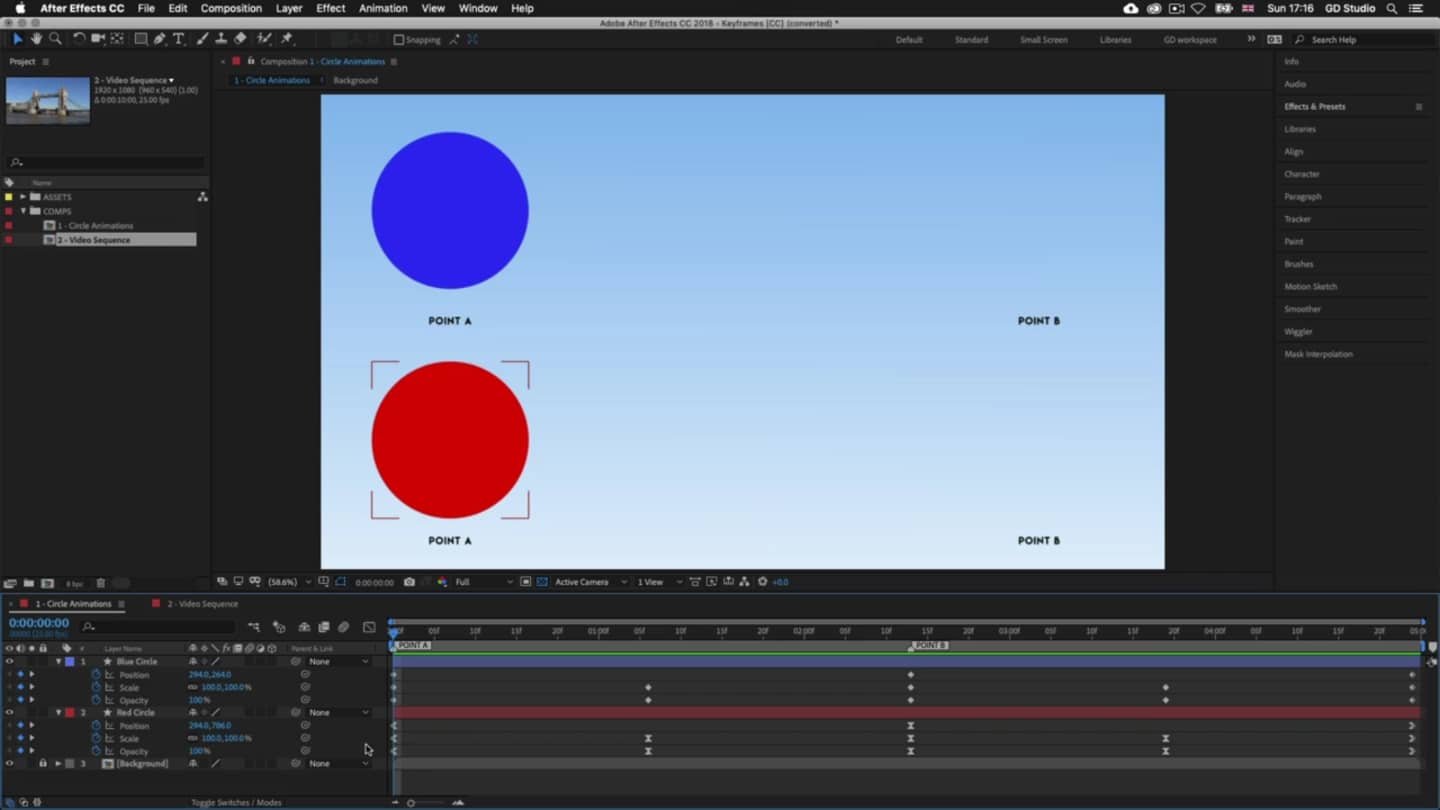Collapse the Red Circle layer properties
This screenshot has height=810, width=1440.
[x=58, y=713]
